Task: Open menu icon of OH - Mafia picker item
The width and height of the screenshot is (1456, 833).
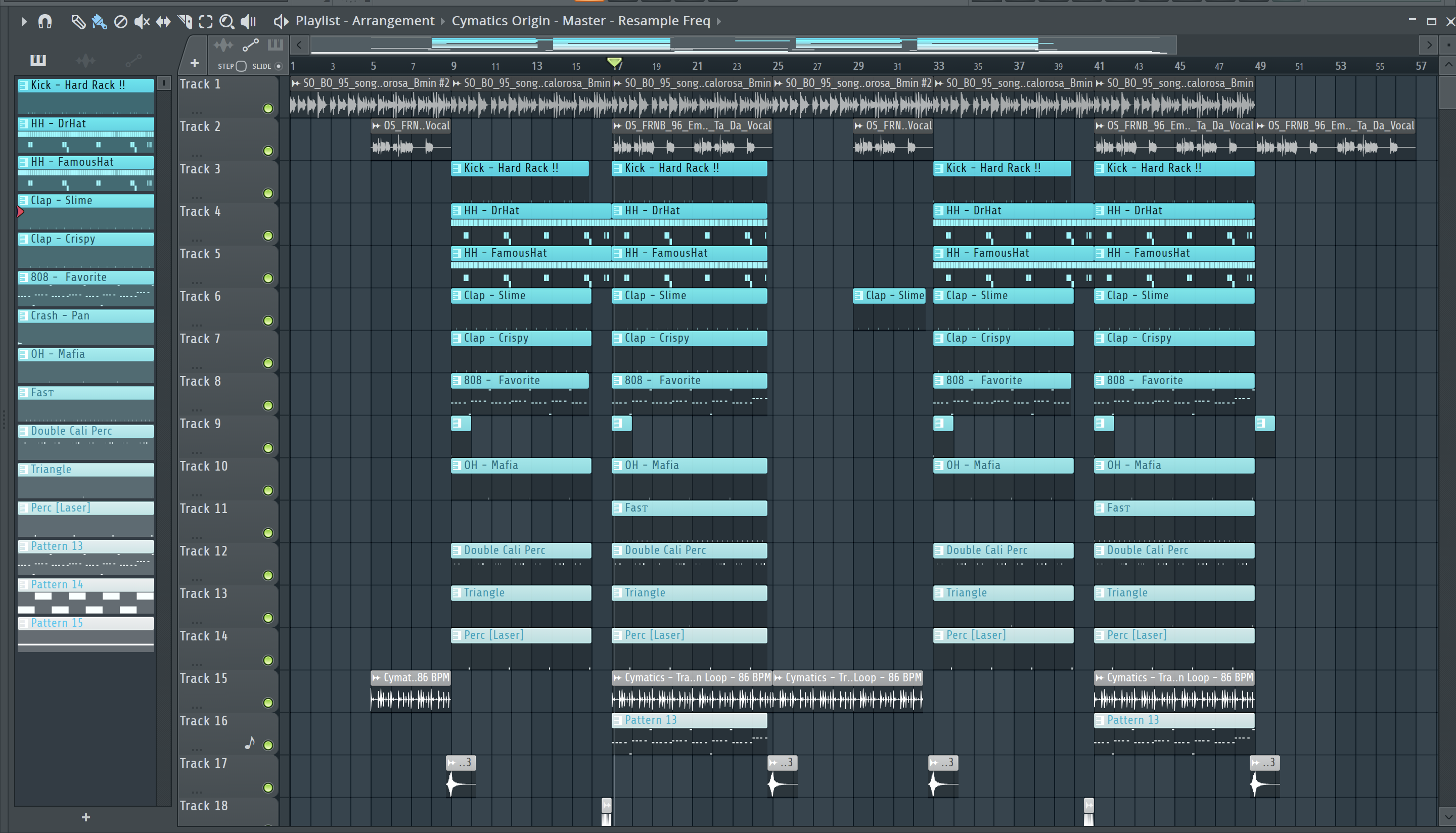Action: pyautogui.click(x=23, y=354)
